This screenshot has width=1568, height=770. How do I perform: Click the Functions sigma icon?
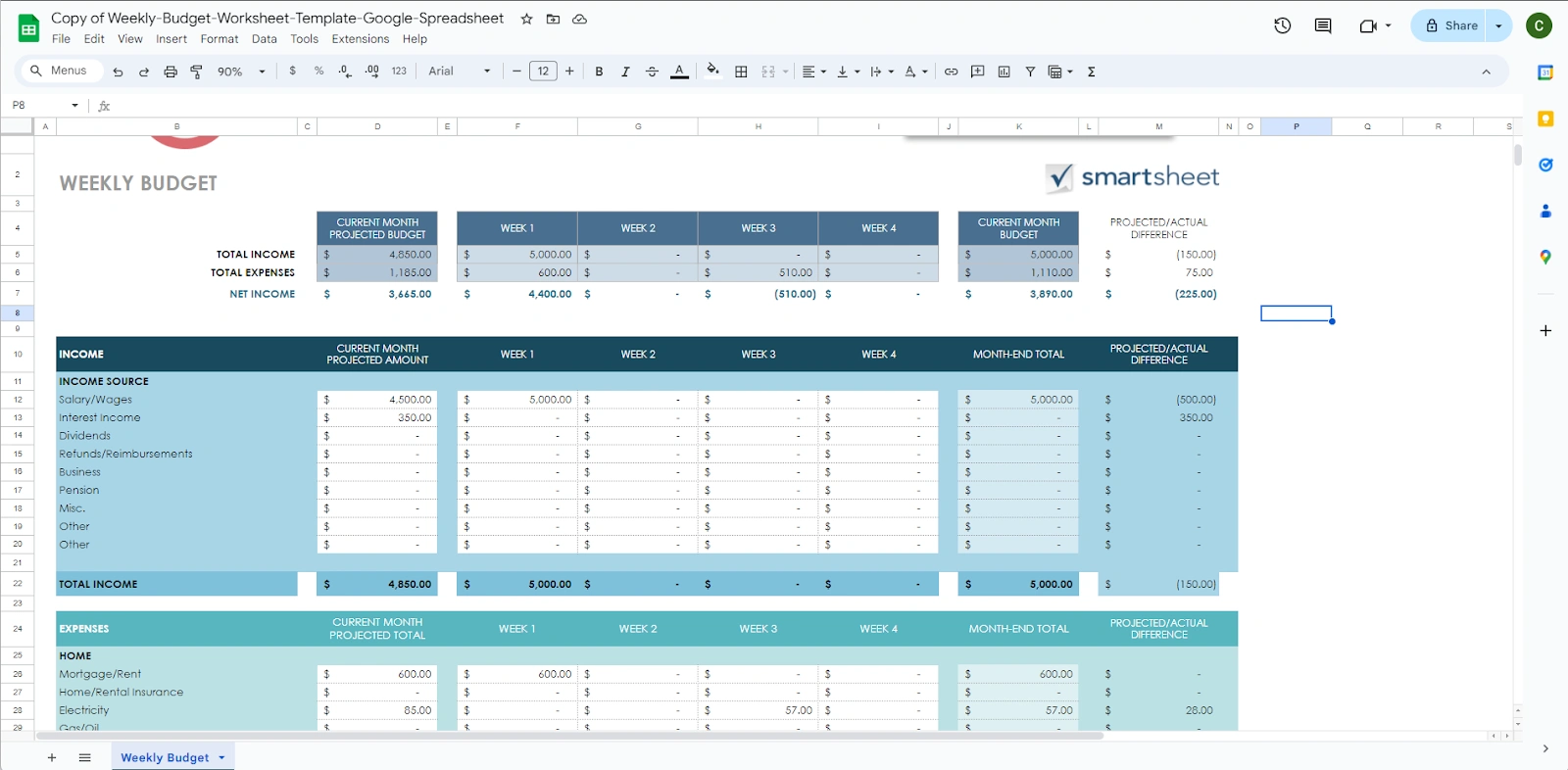point(1091,72)
